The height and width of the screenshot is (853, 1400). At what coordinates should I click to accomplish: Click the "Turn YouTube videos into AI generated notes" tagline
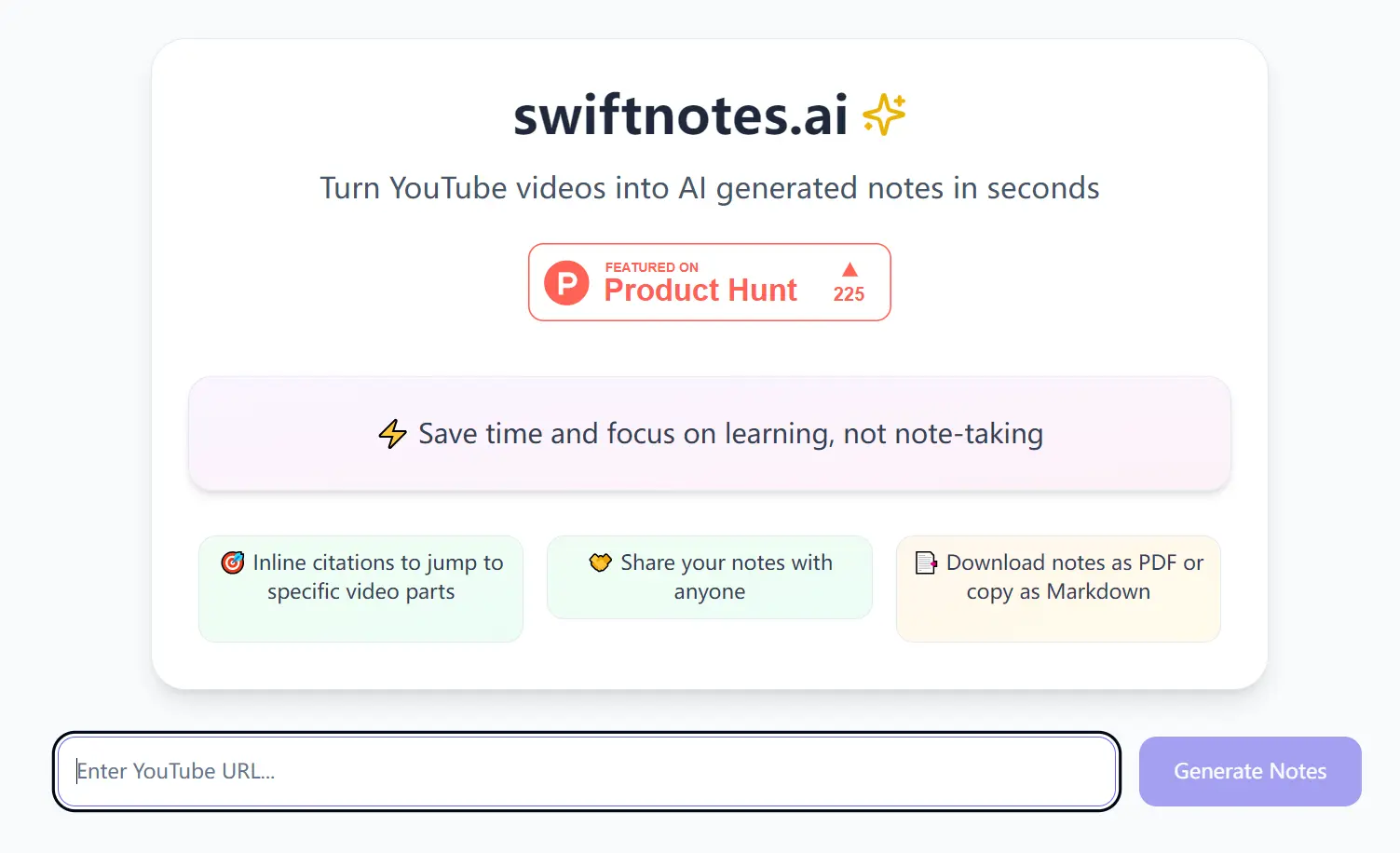coord(710,188)
